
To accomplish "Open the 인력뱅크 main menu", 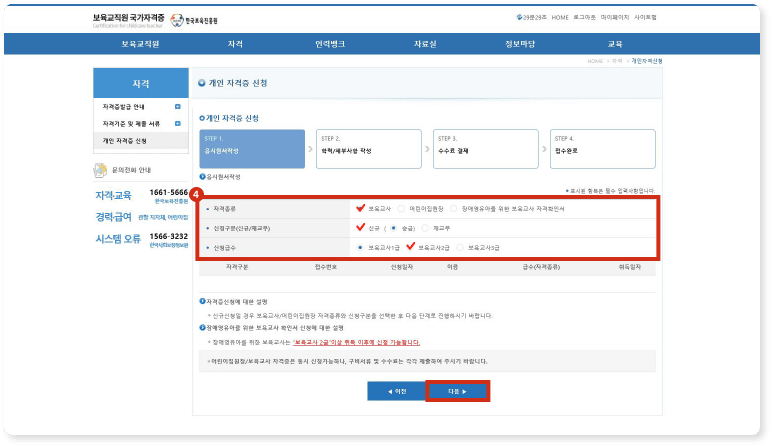I will pos(330,44).
